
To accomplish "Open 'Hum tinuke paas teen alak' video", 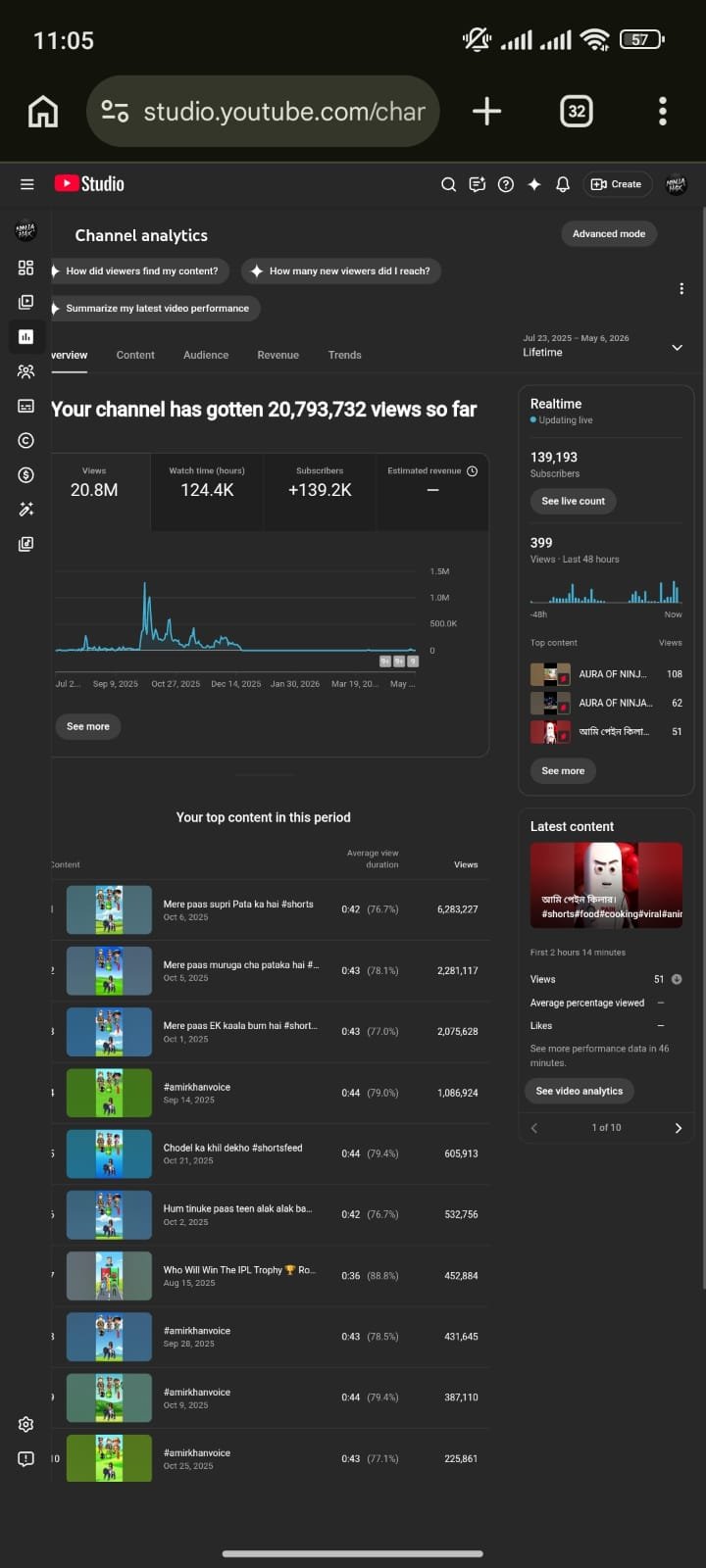I will (x=237, y=1208).
